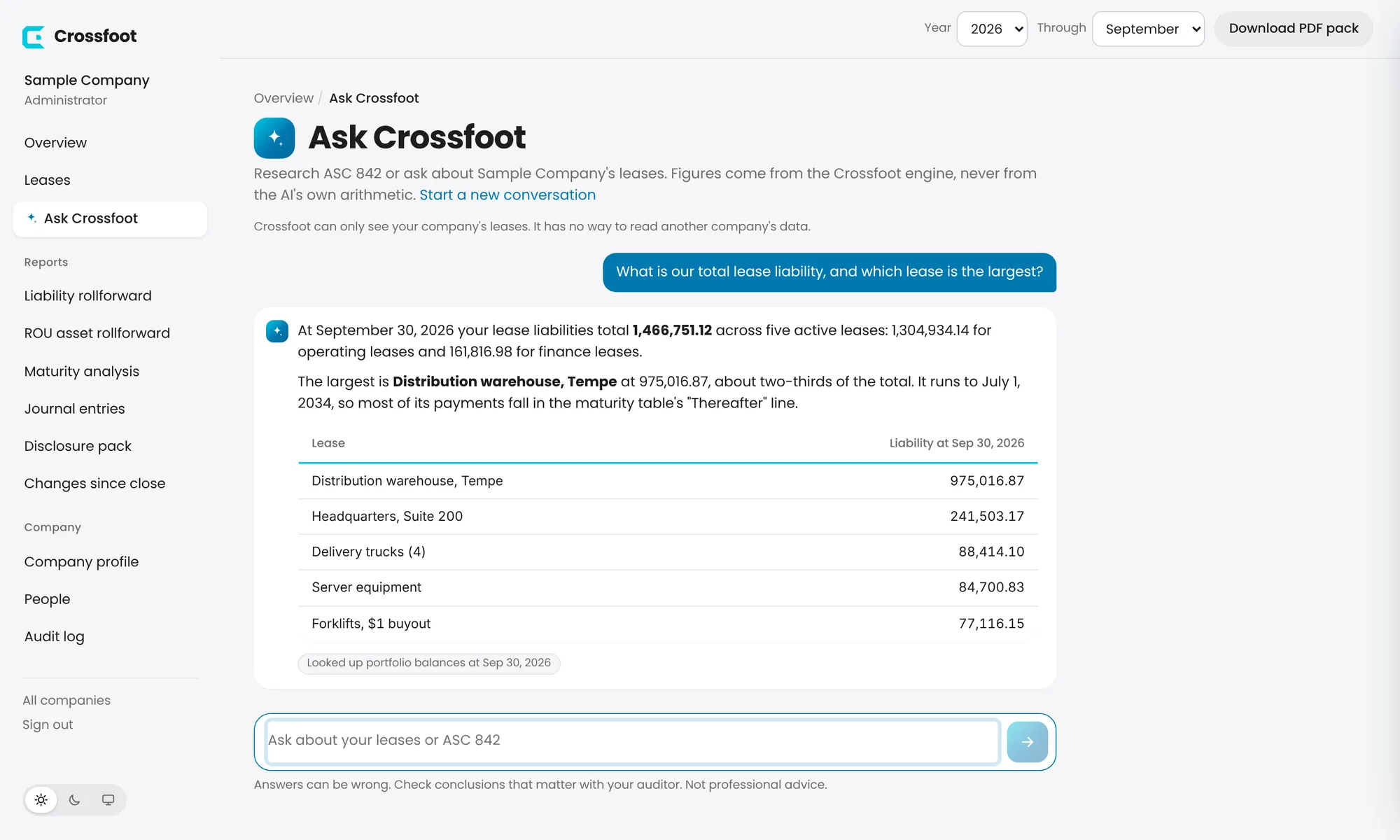This screenshot has height=840, width=1400.
Task: Switch to dark theme moon icon
Action: pos(75,800)
